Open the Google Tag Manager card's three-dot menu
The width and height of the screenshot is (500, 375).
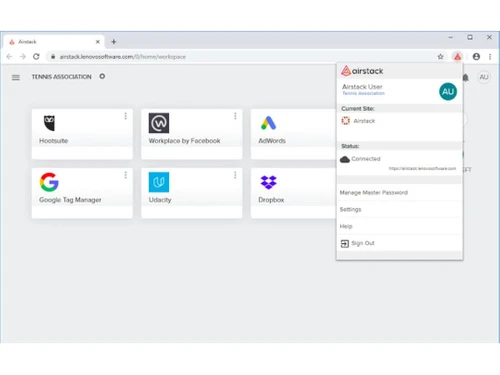point(126,175)
